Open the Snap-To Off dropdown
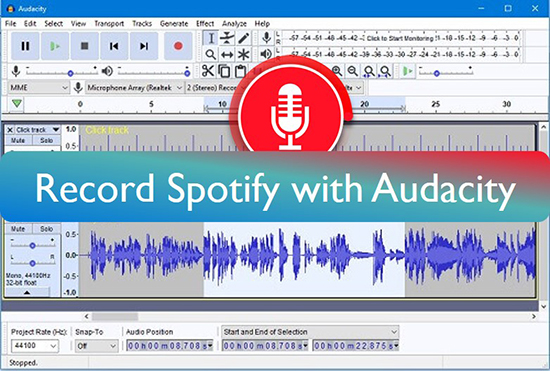Screen dimensions: 550x371 click(x=96, y=346)
